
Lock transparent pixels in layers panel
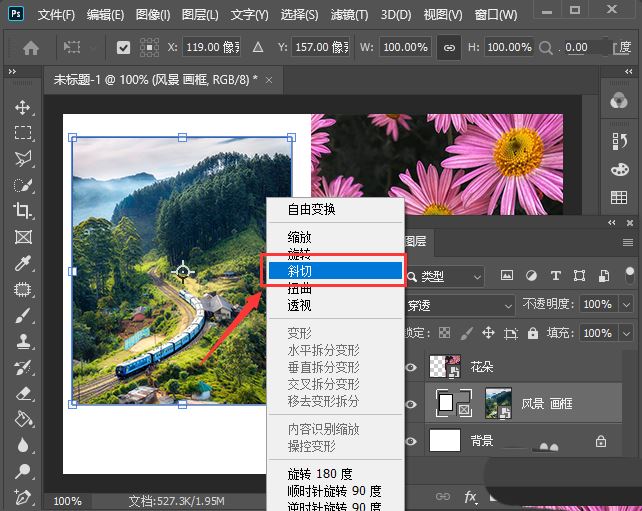coord(444,333)
